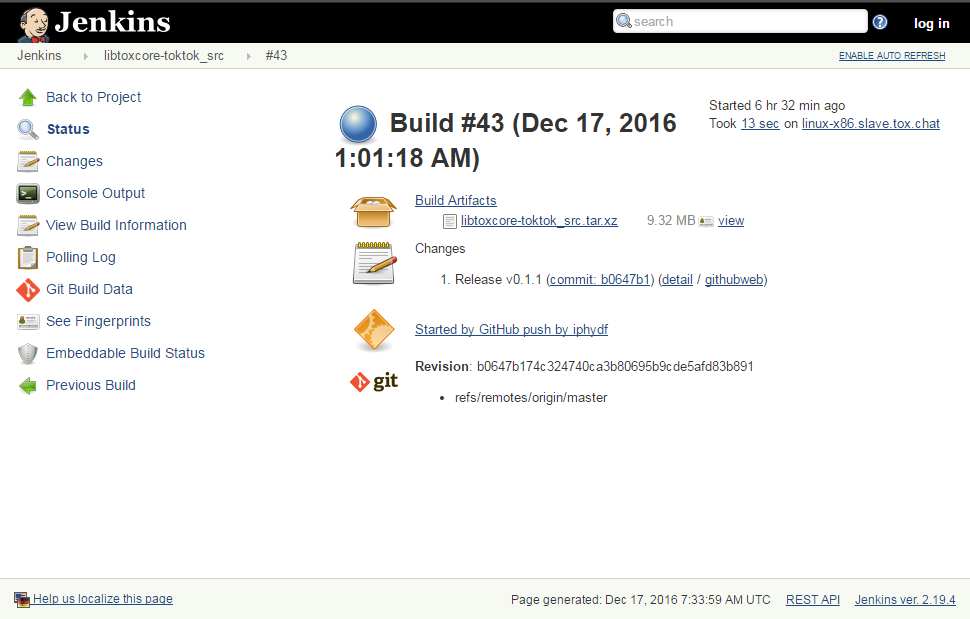Click the green left arrow Previous Build icon
The height and width of the screenshot is (619, 970).
click(28, 386)
